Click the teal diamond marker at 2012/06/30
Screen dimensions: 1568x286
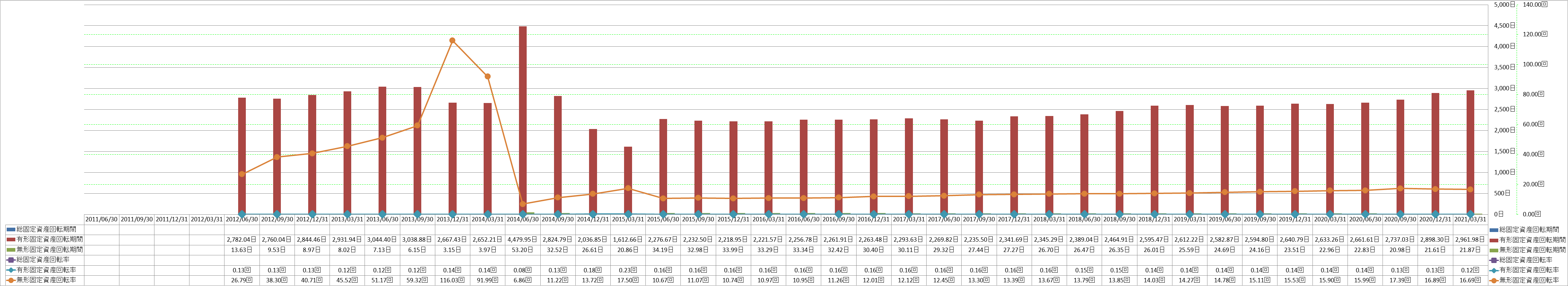click(x=241, y=214)
